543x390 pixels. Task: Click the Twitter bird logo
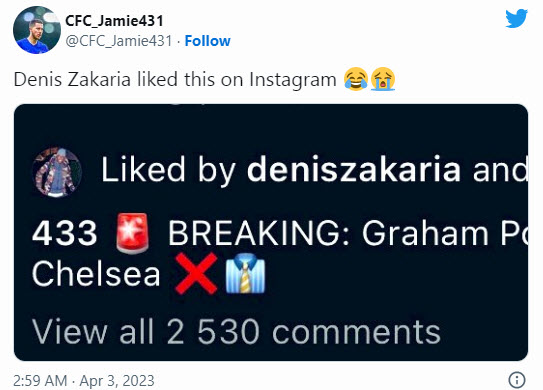[516, 18]
